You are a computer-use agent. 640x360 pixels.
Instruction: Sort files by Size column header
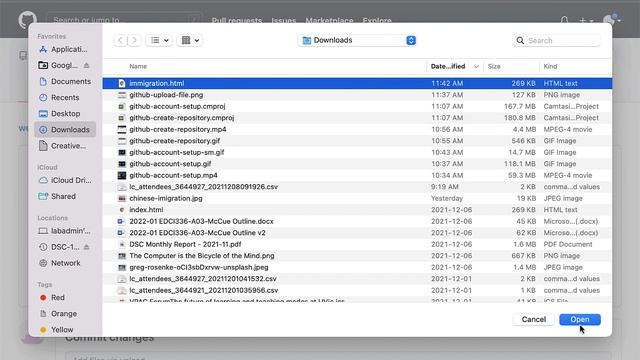(494, 66)
